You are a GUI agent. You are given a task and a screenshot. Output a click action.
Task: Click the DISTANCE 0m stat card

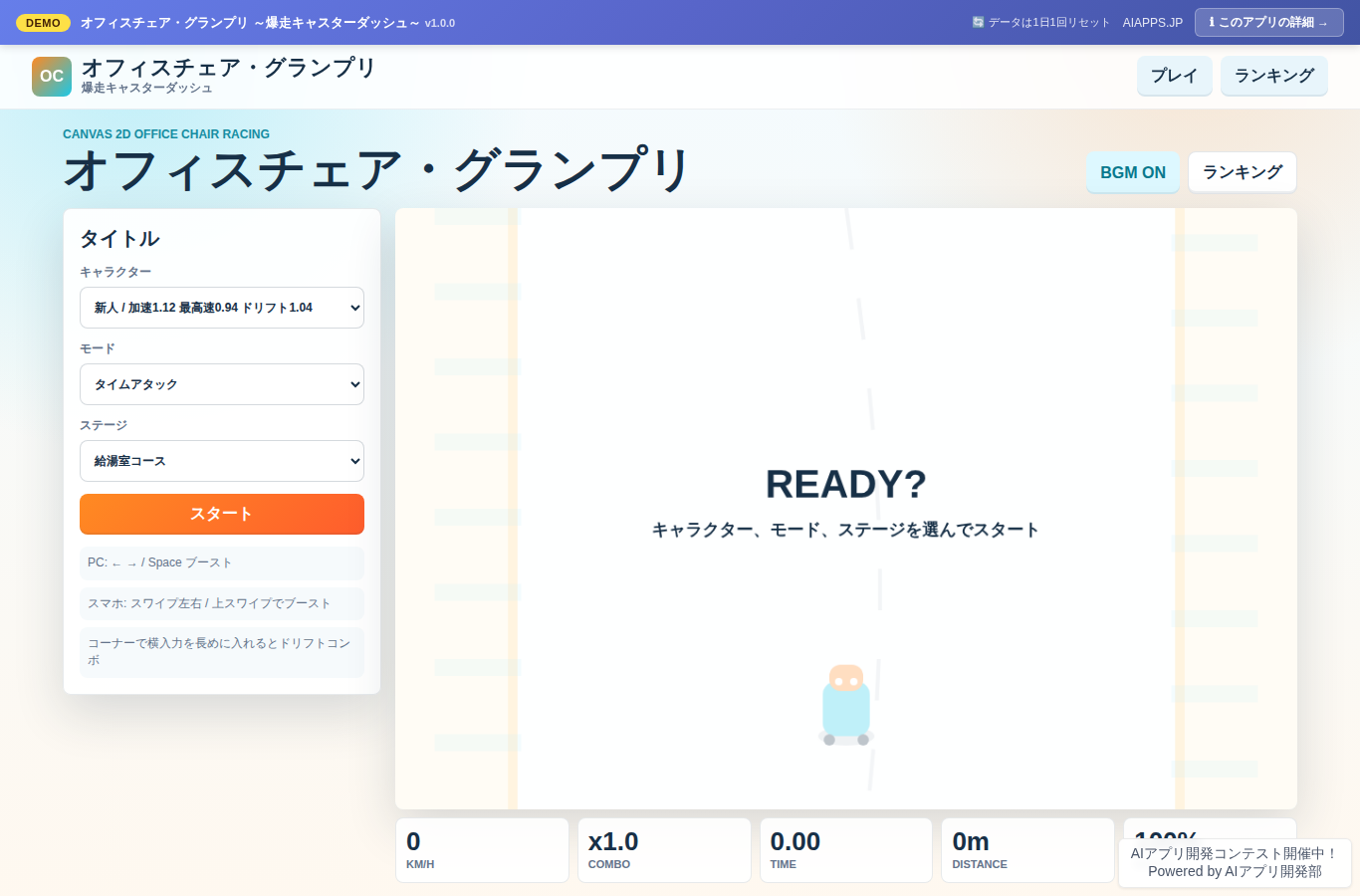(x=1027, y=850)
